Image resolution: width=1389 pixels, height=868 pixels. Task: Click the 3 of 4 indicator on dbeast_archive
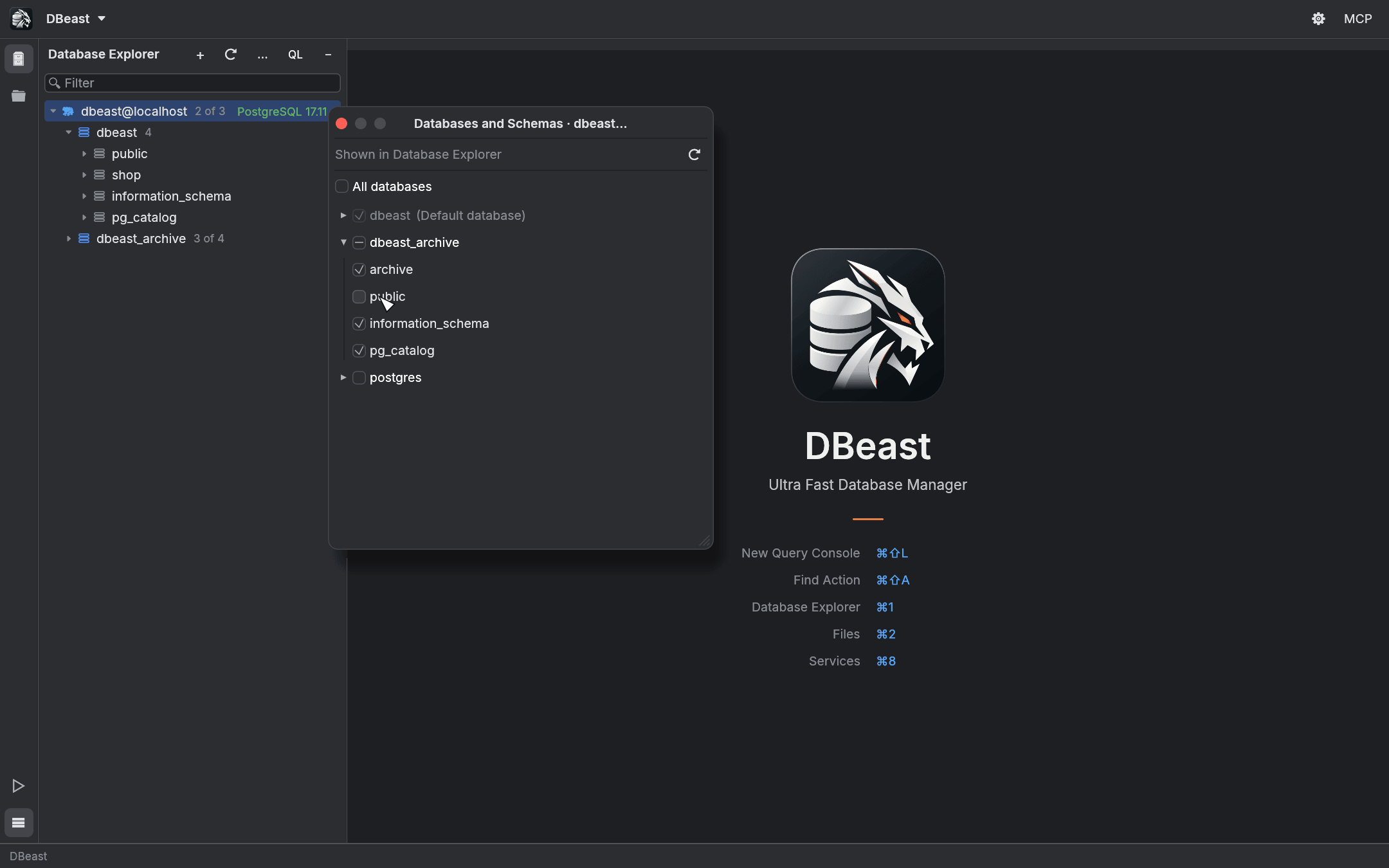coord(209,239)
